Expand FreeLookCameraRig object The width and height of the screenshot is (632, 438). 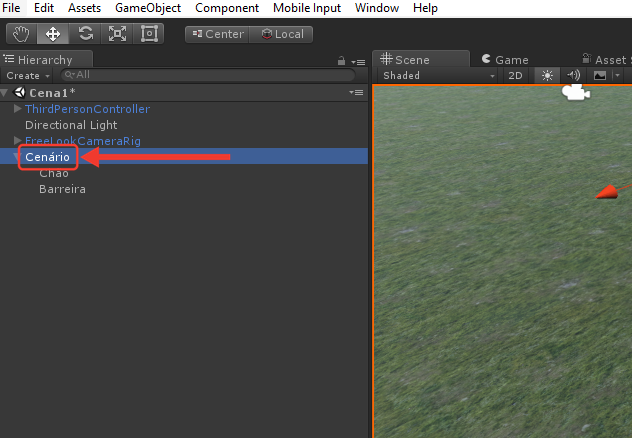(17, 140)
